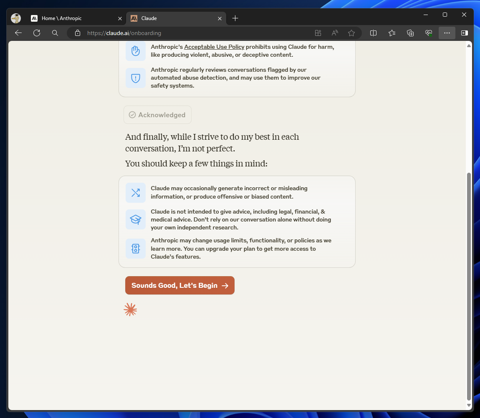The image size is (480, 418).
Task: Click the Claude starburst logo
Action: point(130,310)
